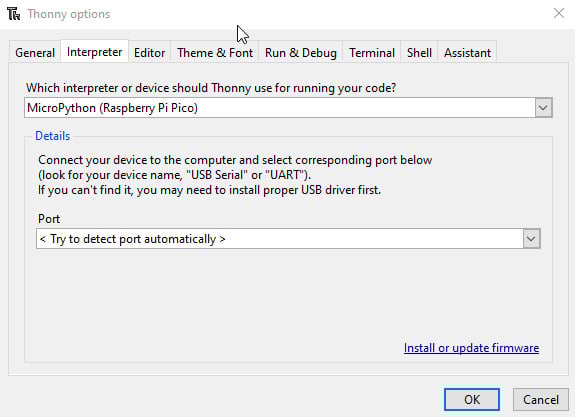Go to the Theme & Font tab
This screenshot has width=575, height=417.
[x=215, y=52]
